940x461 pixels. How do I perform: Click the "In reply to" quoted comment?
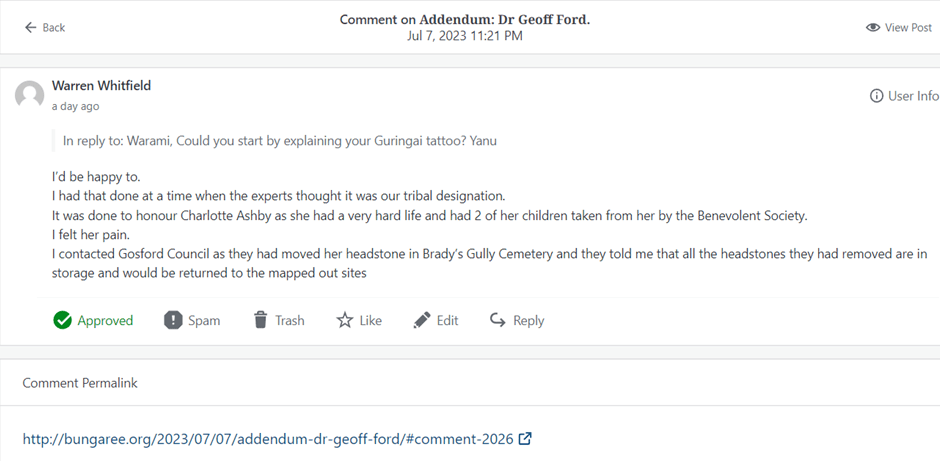279,141
